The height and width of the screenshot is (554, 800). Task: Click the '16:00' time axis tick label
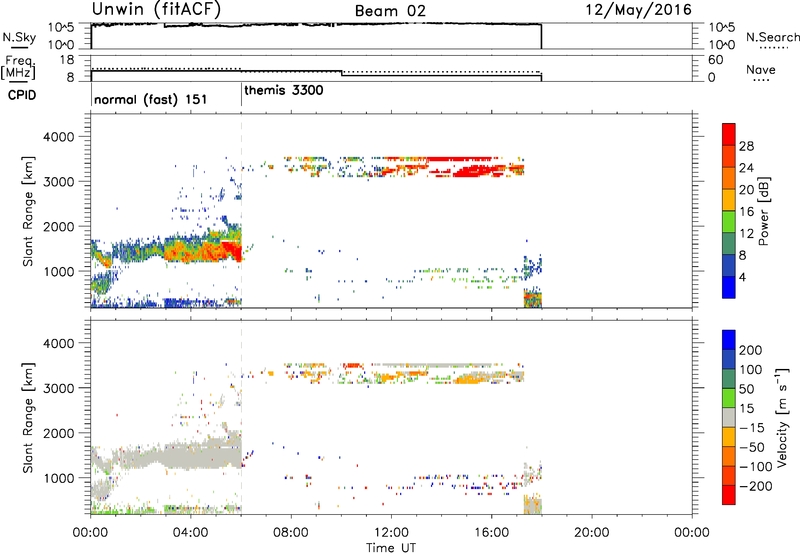click(x=491, y=533)
